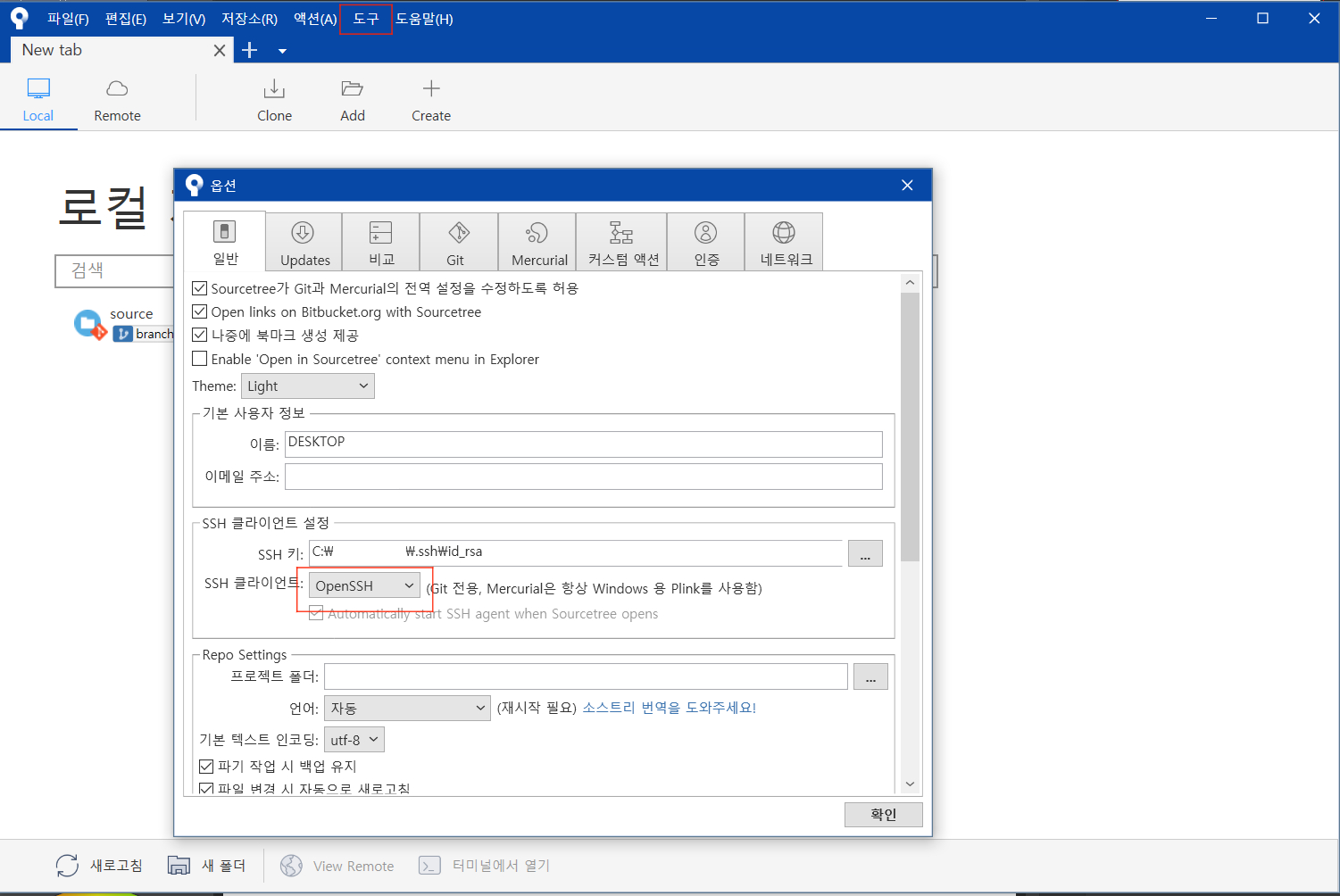Toggle Open links on Bitbucket.org checkbox
This screenshot has height=896, width=1340.
click(x=200, y=311)
